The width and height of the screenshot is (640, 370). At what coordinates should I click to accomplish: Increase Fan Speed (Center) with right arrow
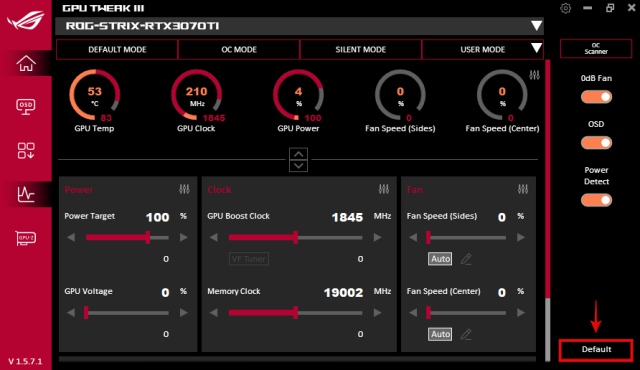(521, 313)
